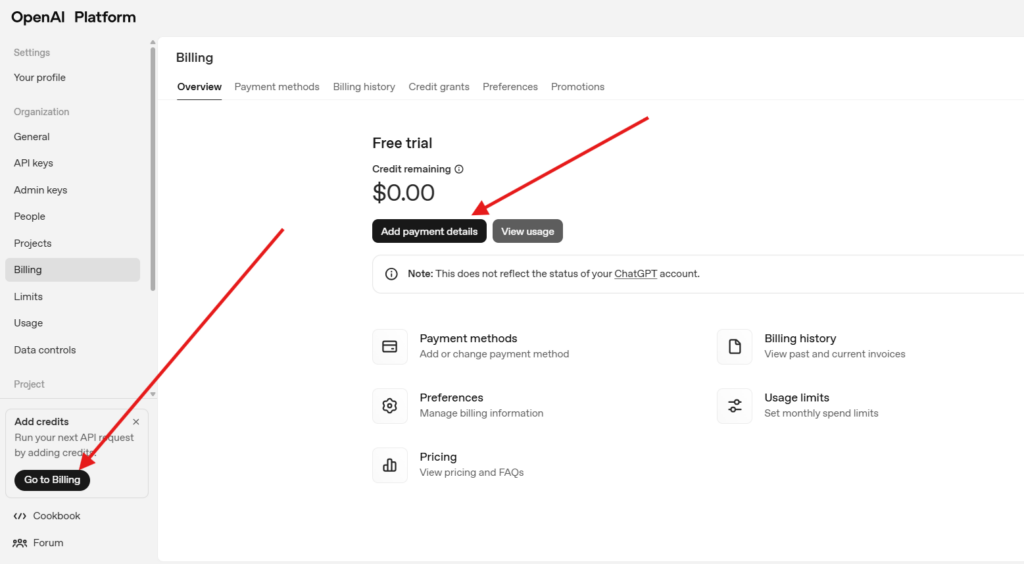The image size is (1024, 564).
Task: Switch to the Payment methods tab
Action: click(277, 87)
